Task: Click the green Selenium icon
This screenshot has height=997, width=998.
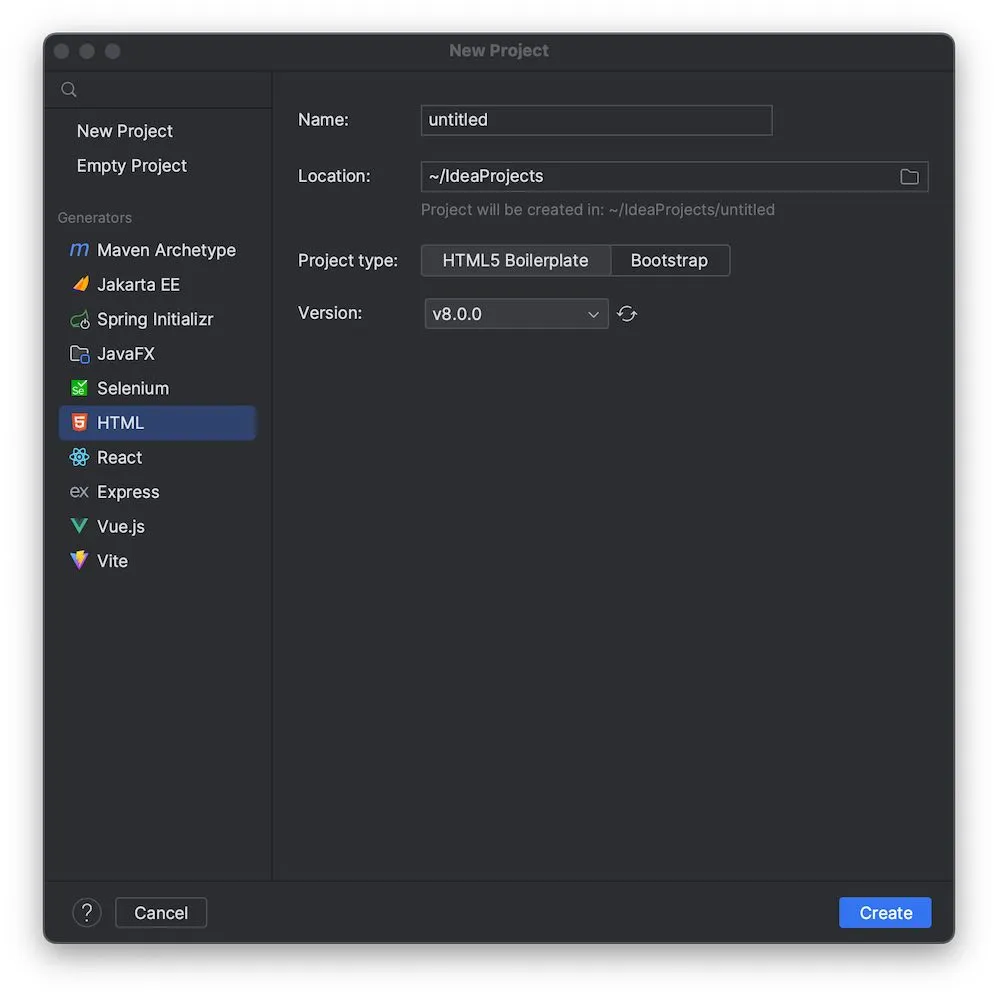Action: pyautogui.click(x=79, y=388)
